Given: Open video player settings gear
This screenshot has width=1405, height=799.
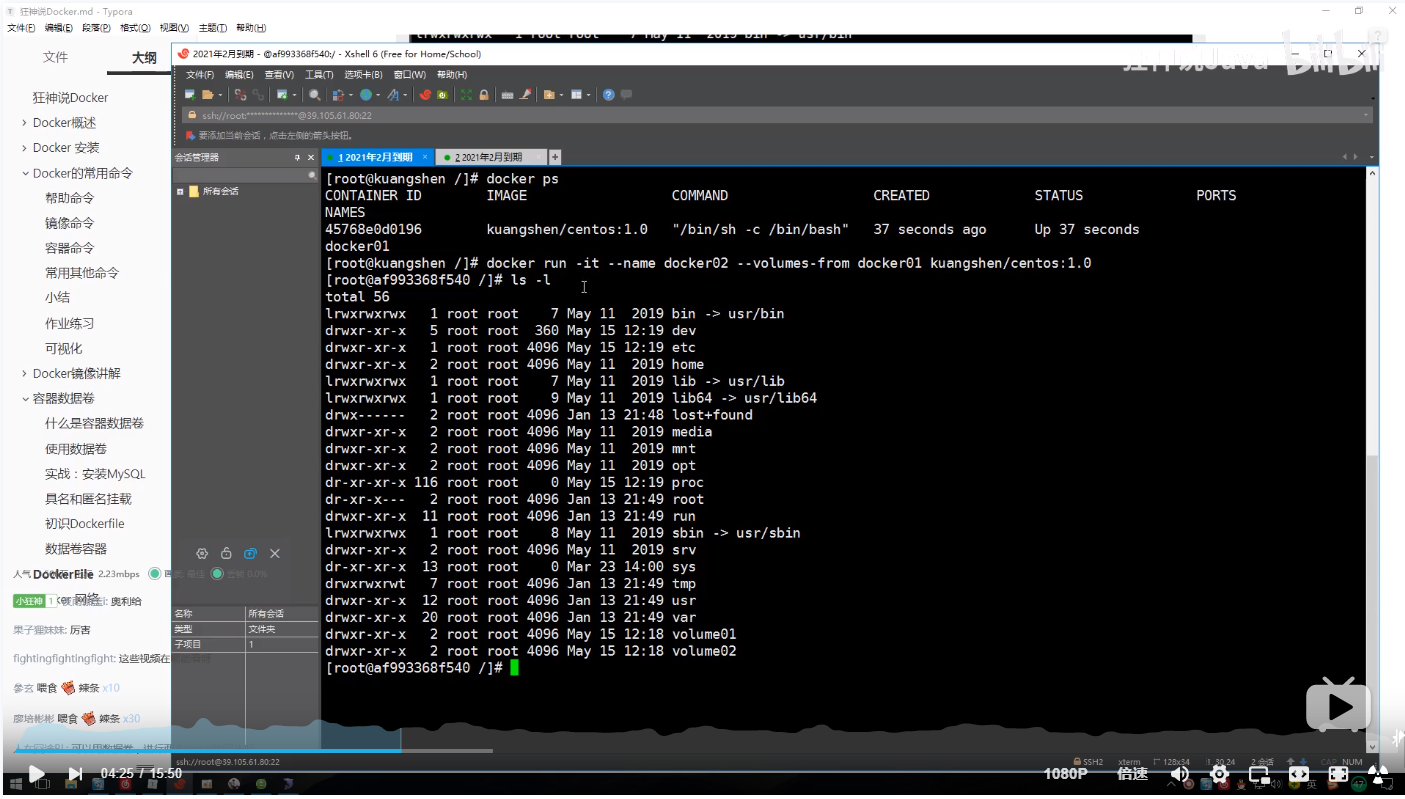Looking at the screenshot, I should click(1219, 773).
